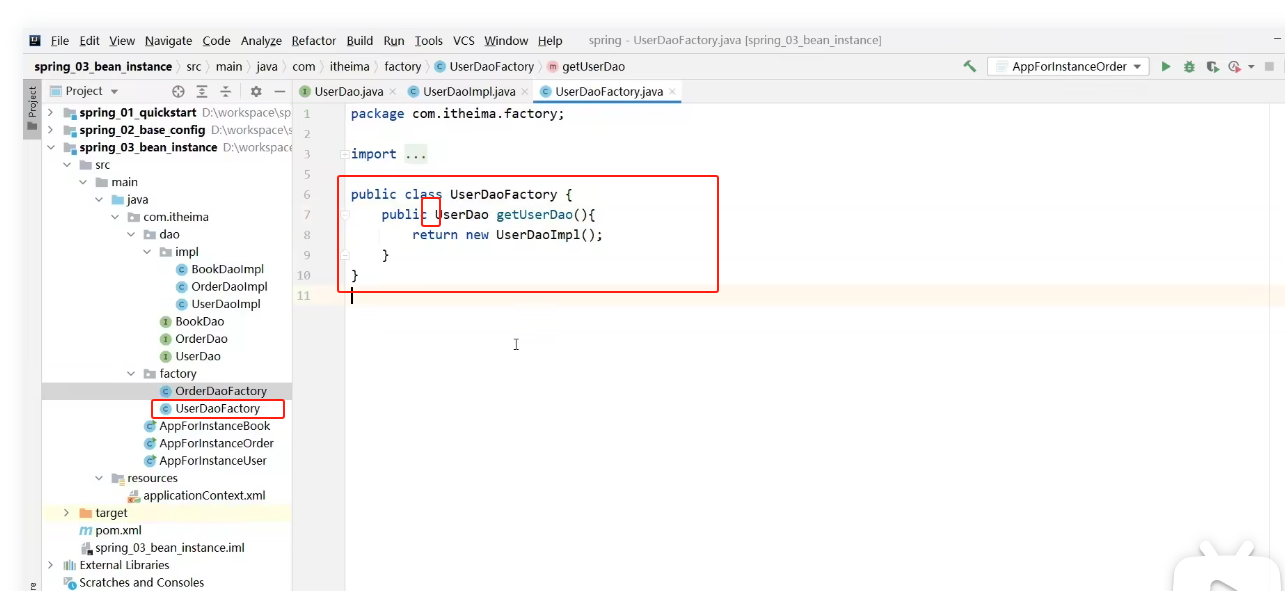Open the Analyze menu
Viewport: 1285px width, 591px height.
tap(261, 41)
